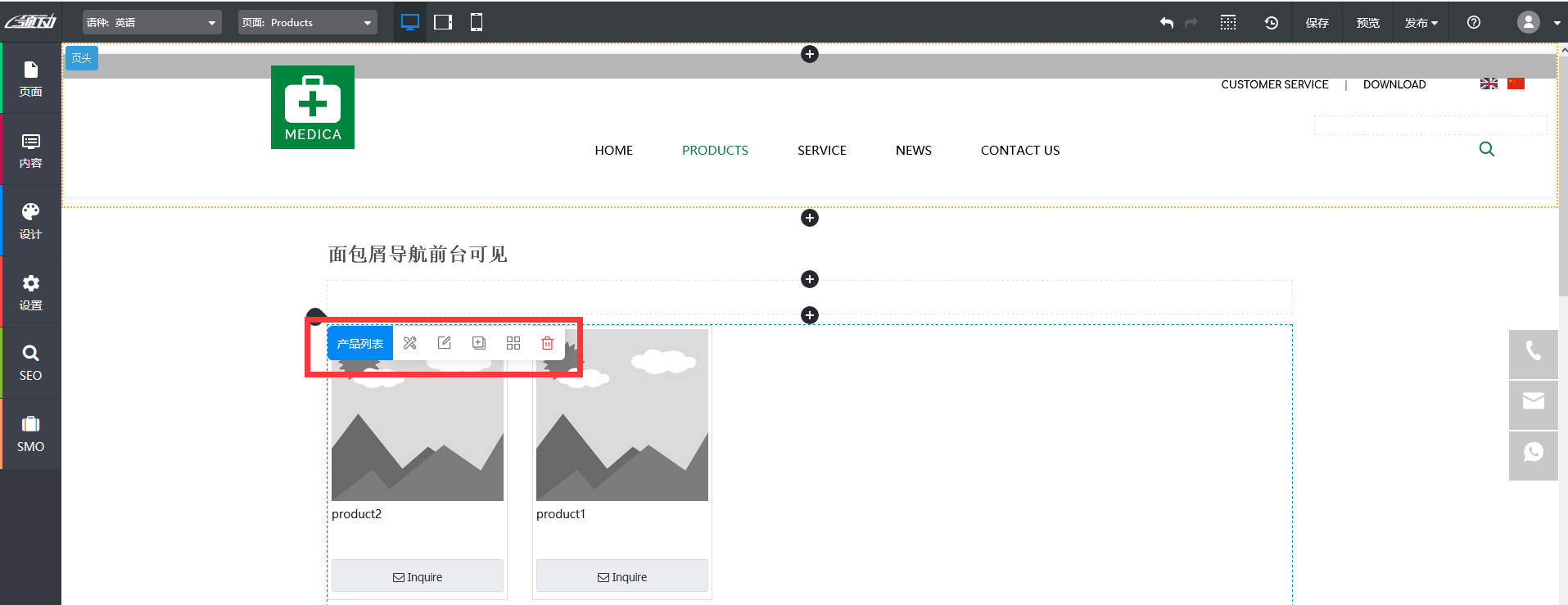Switch to desktop preview mode

click(410, 22)
